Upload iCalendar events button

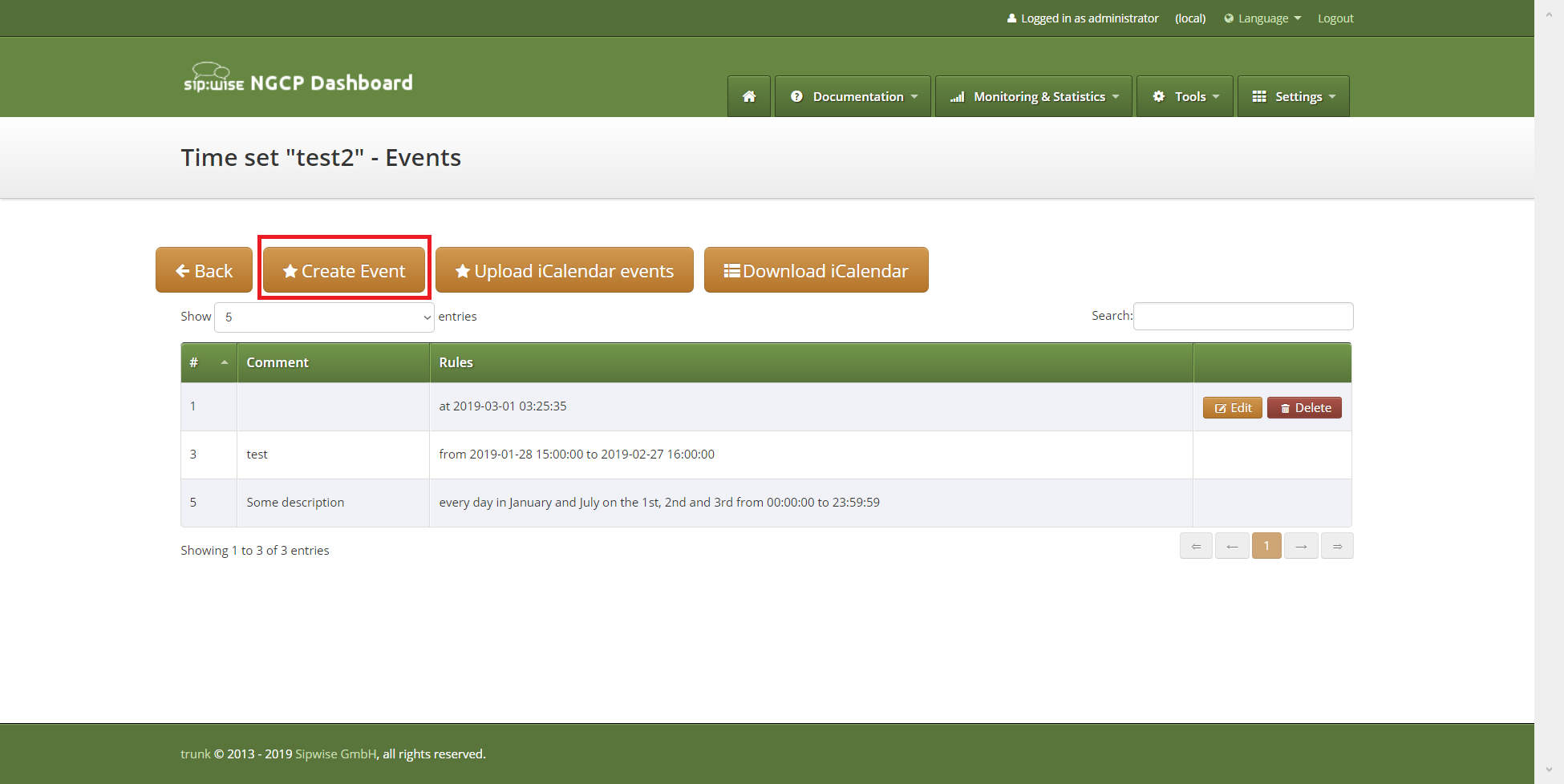[x=564, y=271]
